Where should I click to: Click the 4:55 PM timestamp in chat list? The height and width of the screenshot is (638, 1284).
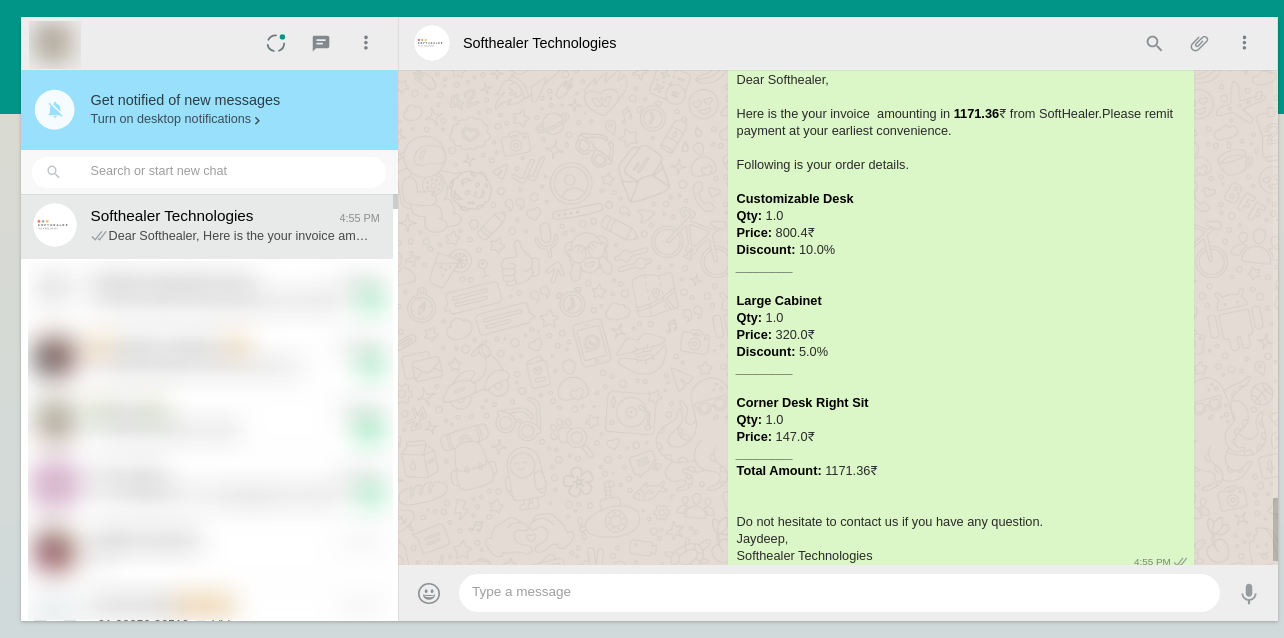pos(359,218)
